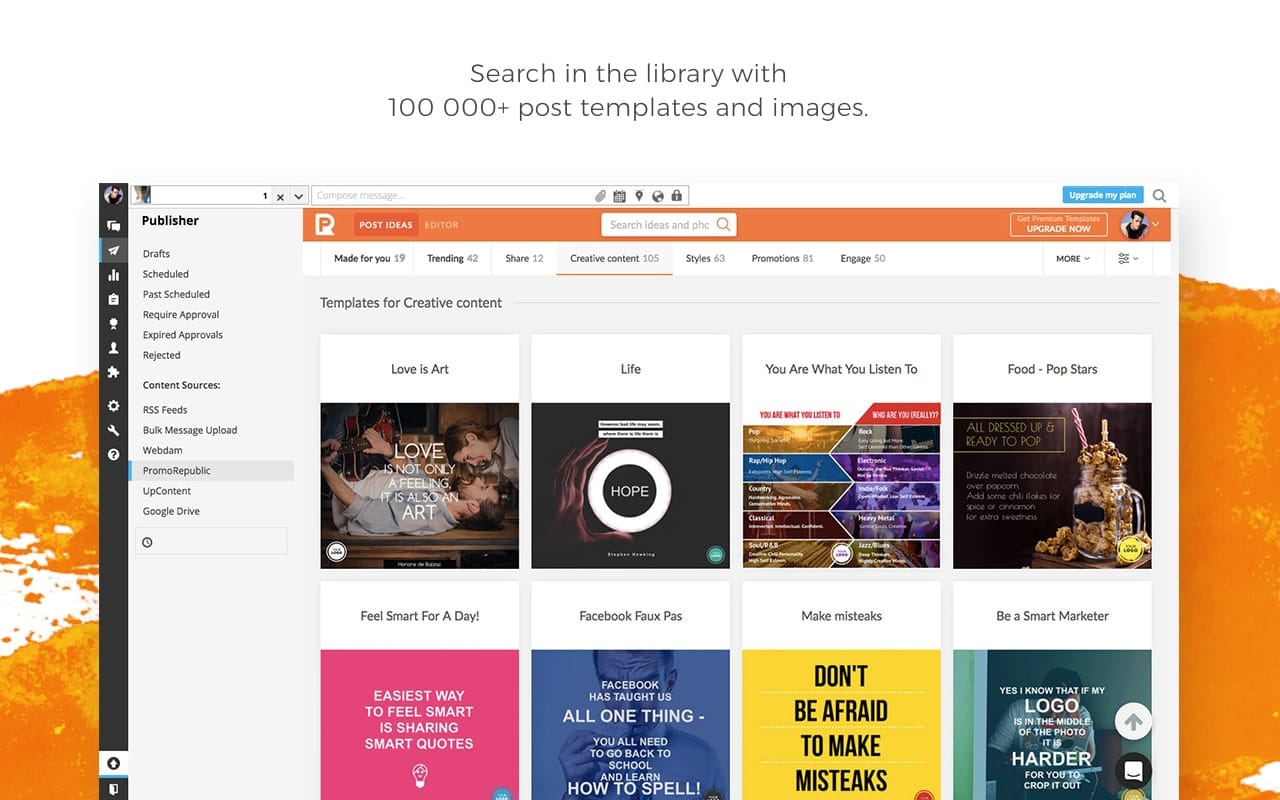Add location with the map pin icon

[639, 196]
